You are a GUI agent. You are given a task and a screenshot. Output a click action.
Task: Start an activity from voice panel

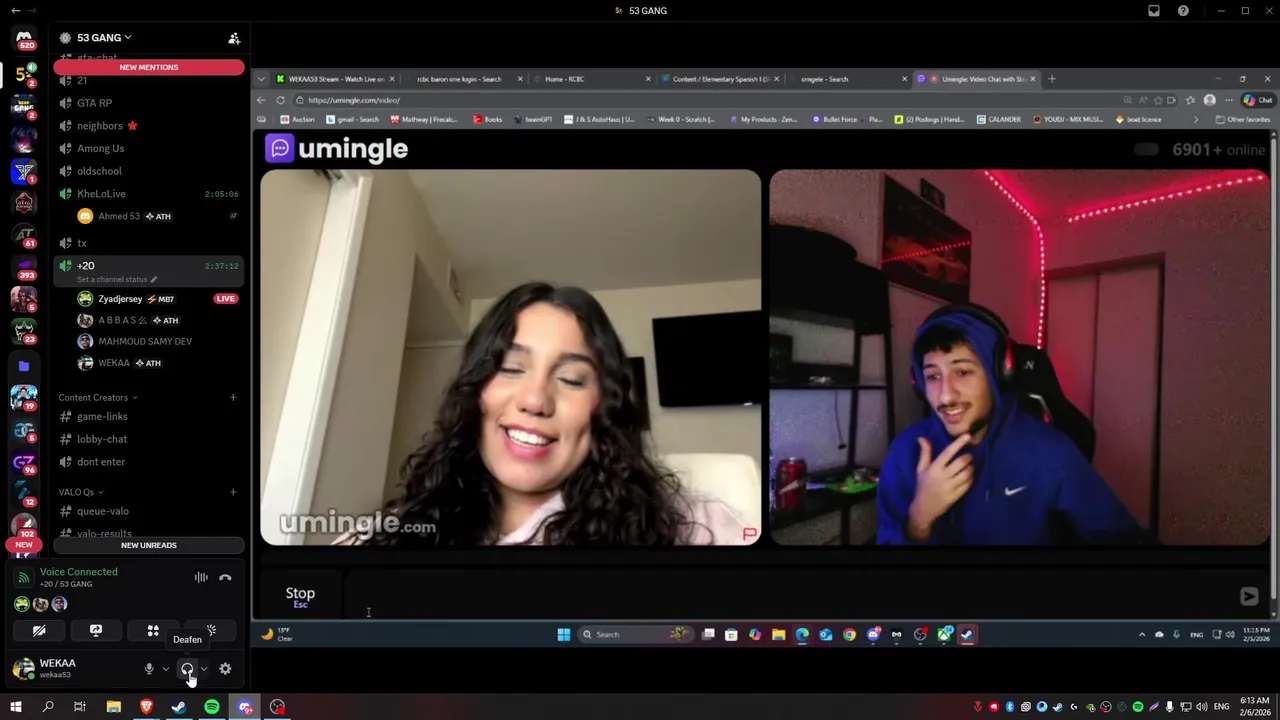pos(153,631)
